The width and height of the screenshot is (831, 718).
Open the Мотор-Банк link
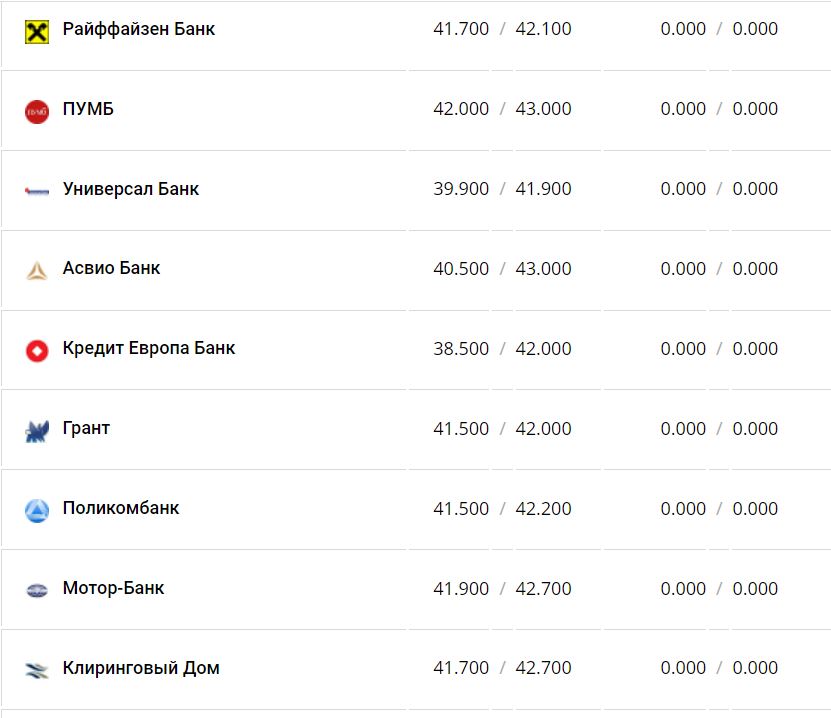point(113,588)
